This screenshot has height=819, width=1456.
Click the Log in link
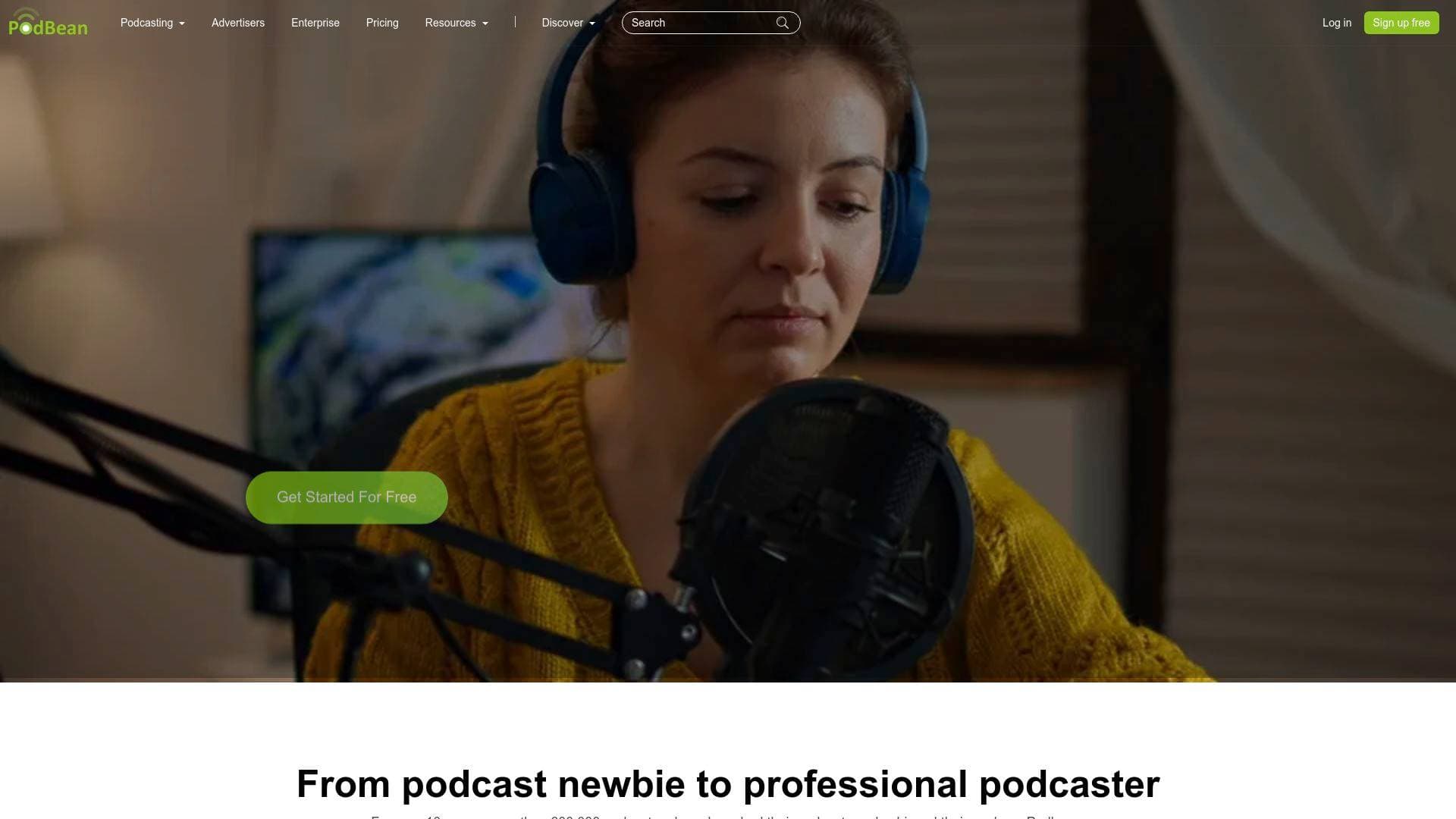click(x=1336, y=23)
